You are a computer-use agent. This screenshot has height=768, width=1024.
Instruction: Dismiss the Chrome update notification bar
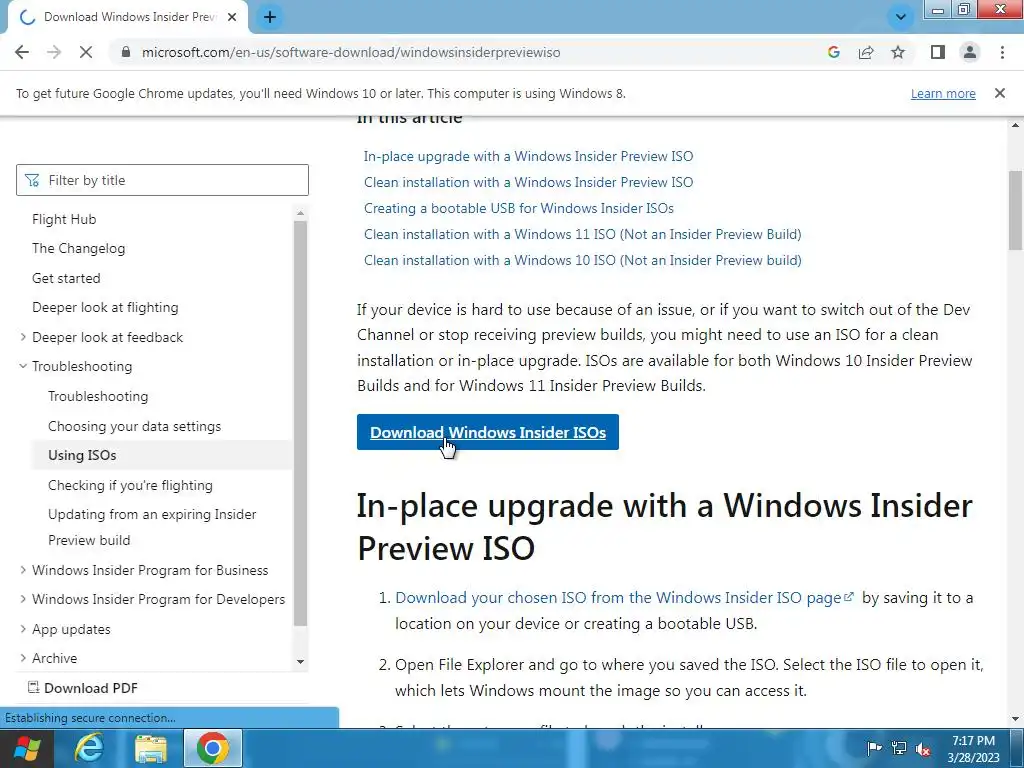point(1000,93)
